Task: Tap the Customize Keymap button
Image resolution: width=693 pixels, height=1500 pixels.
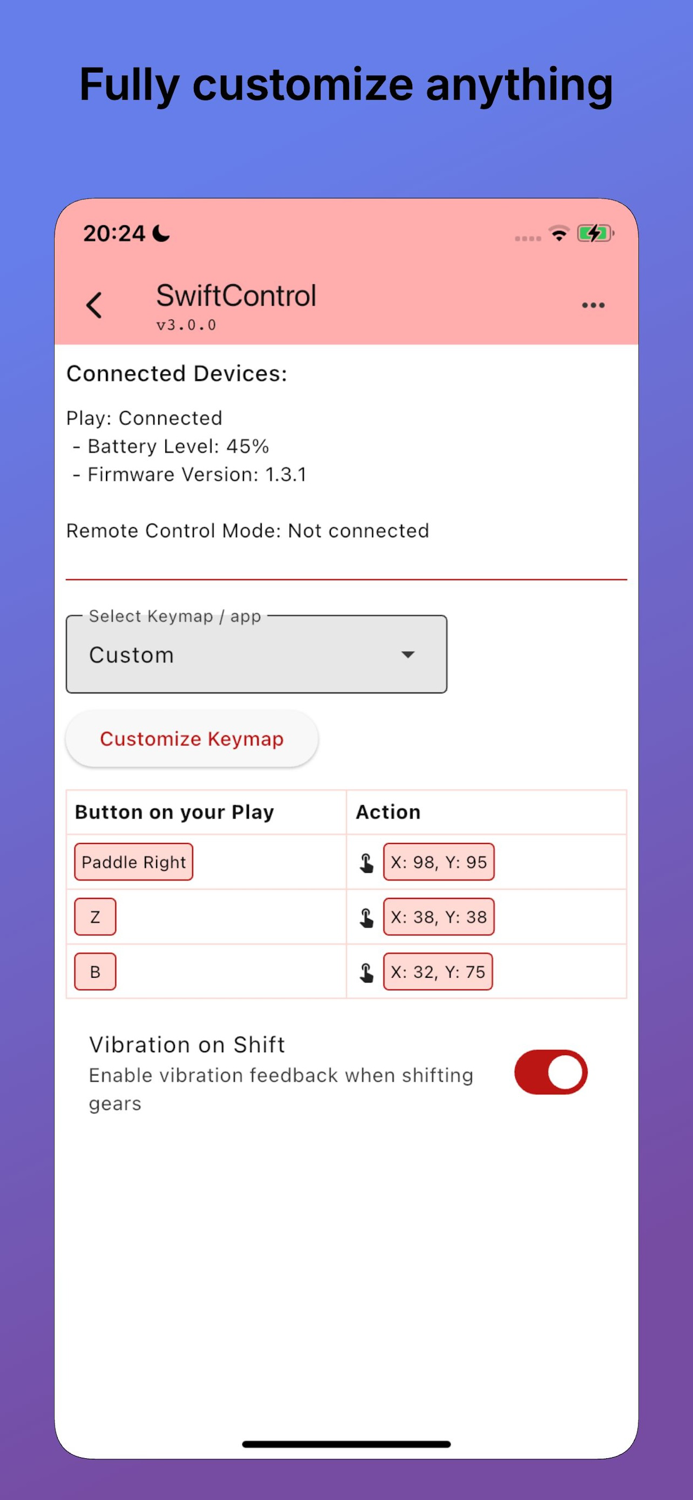Action: point(191,739)
